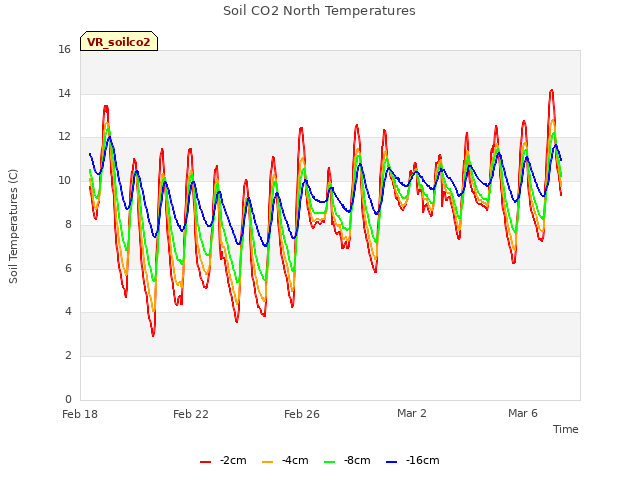Click the Feb 18 x-axis tick label
The width and height of the screenshot is (640, 480).
pyautogui.click(x=80, y=414)
